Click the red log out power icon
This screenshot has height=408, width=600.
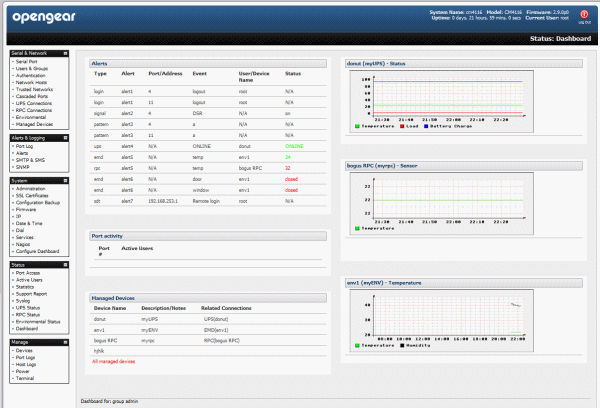[x=584, y=15]
